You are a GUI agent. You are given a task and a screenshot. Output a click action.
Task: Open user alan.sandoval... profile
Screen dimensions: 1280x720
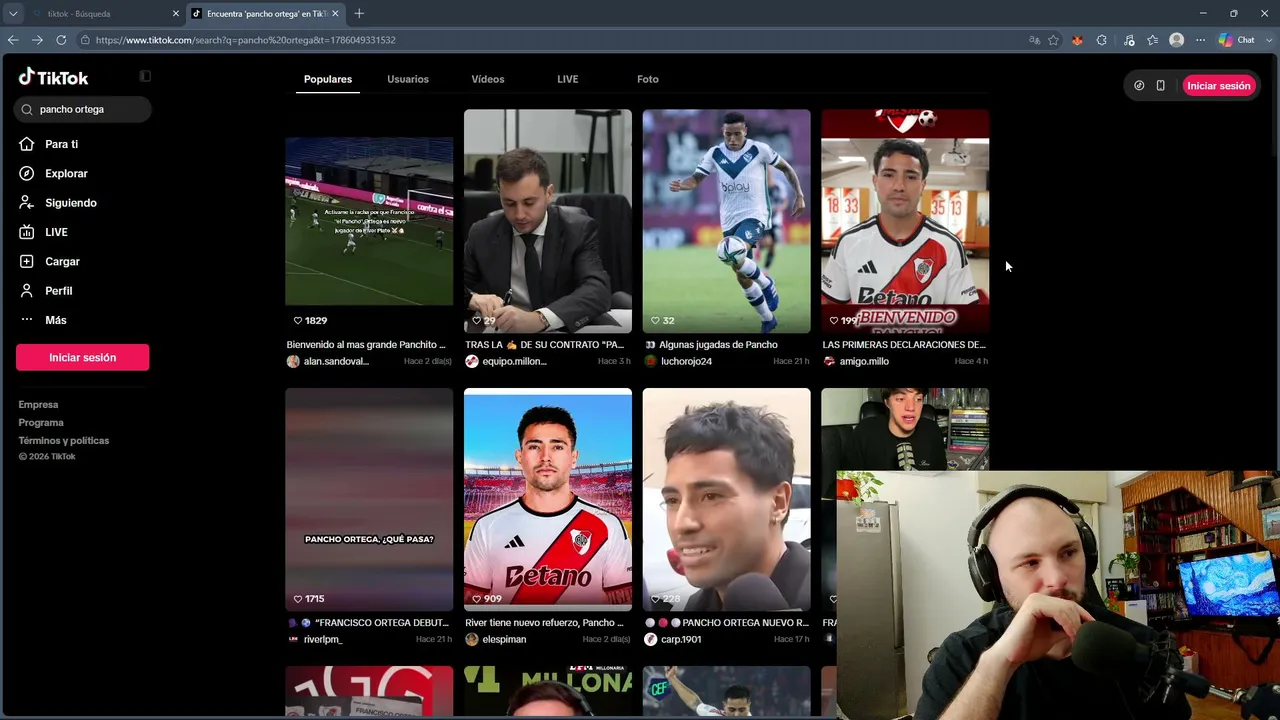(336, 361)
